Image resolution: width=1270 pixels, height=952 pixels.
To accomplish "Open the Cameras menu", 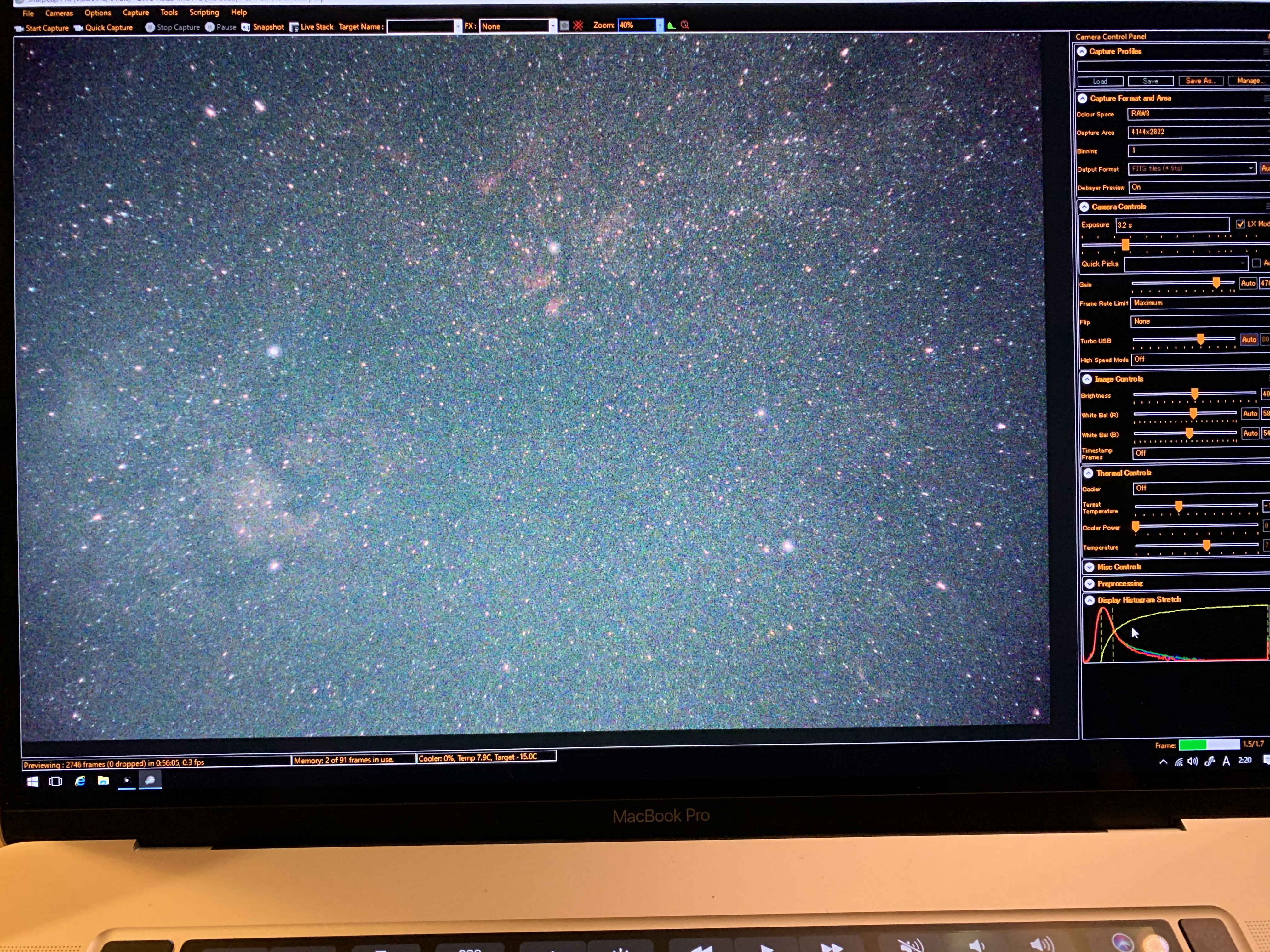I will [59, 13].
